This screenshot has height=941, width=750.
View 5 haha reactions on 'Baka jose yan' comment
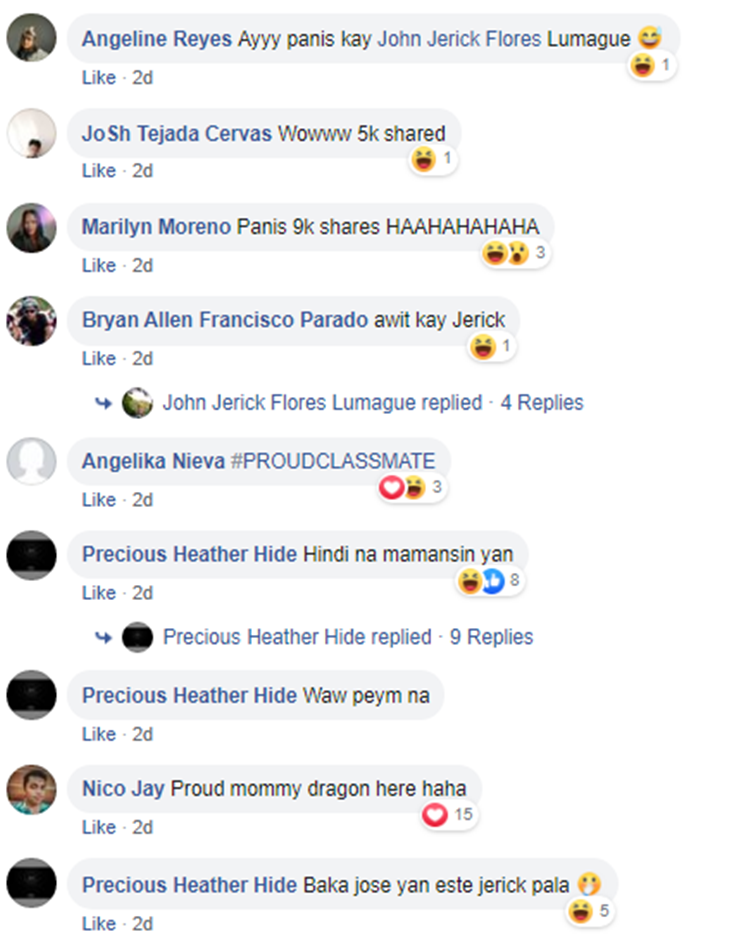click(x=589, y=911)
